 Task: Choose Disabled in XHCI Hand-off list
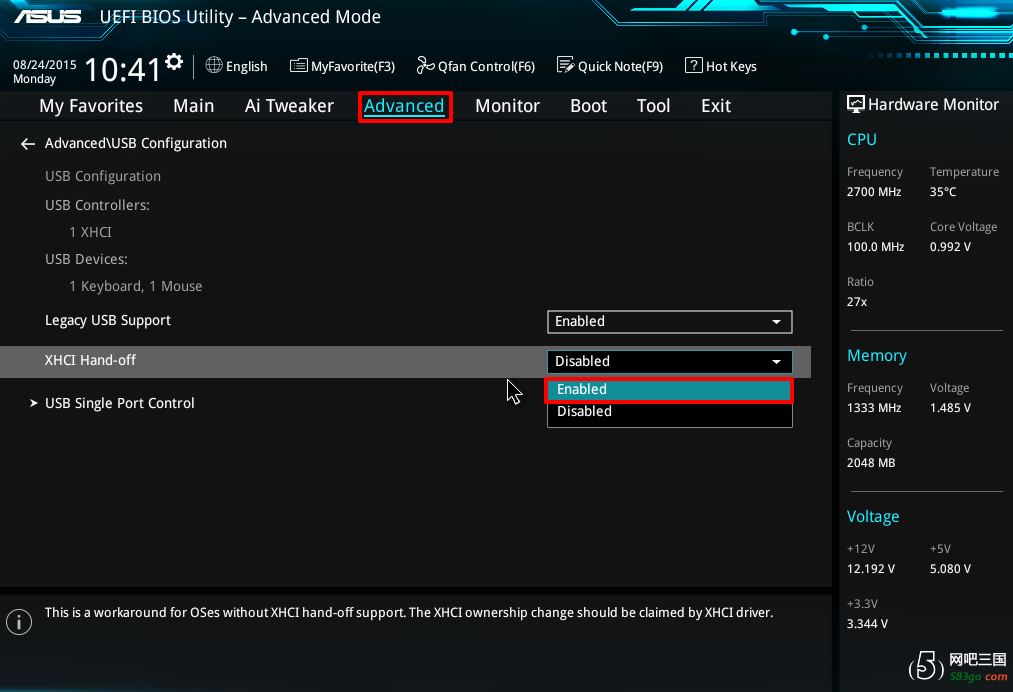669,412
